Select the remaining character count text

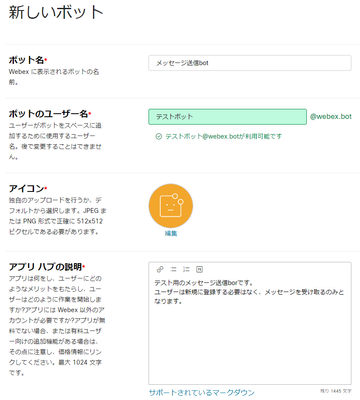[x=336, y=391]
